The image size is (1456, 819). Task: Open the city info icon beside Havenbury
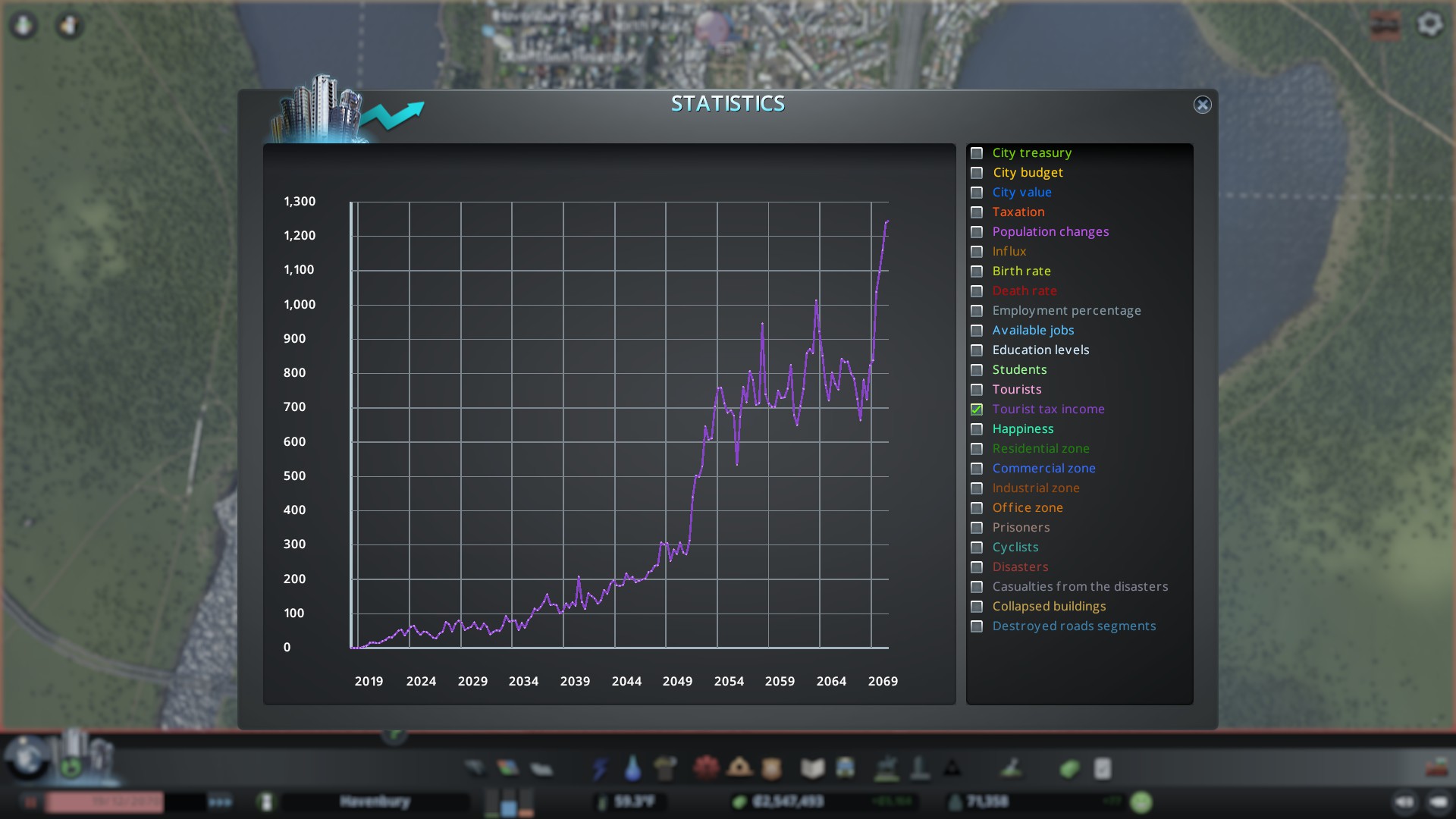click(266, 802)
